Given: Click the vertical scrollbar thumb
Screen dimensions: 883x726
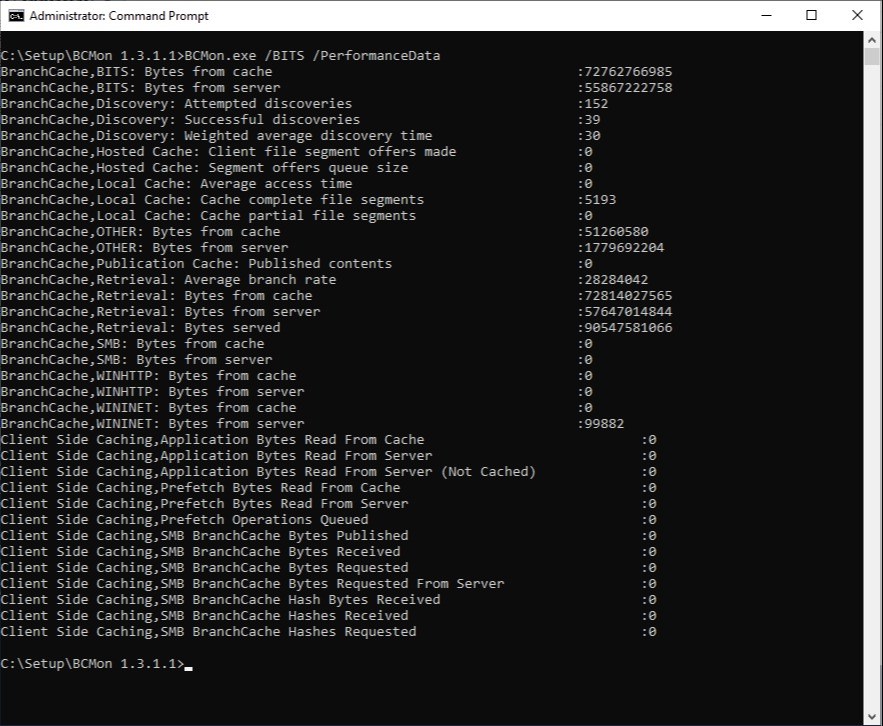Looking at the screenshot, I should (872, 58).
